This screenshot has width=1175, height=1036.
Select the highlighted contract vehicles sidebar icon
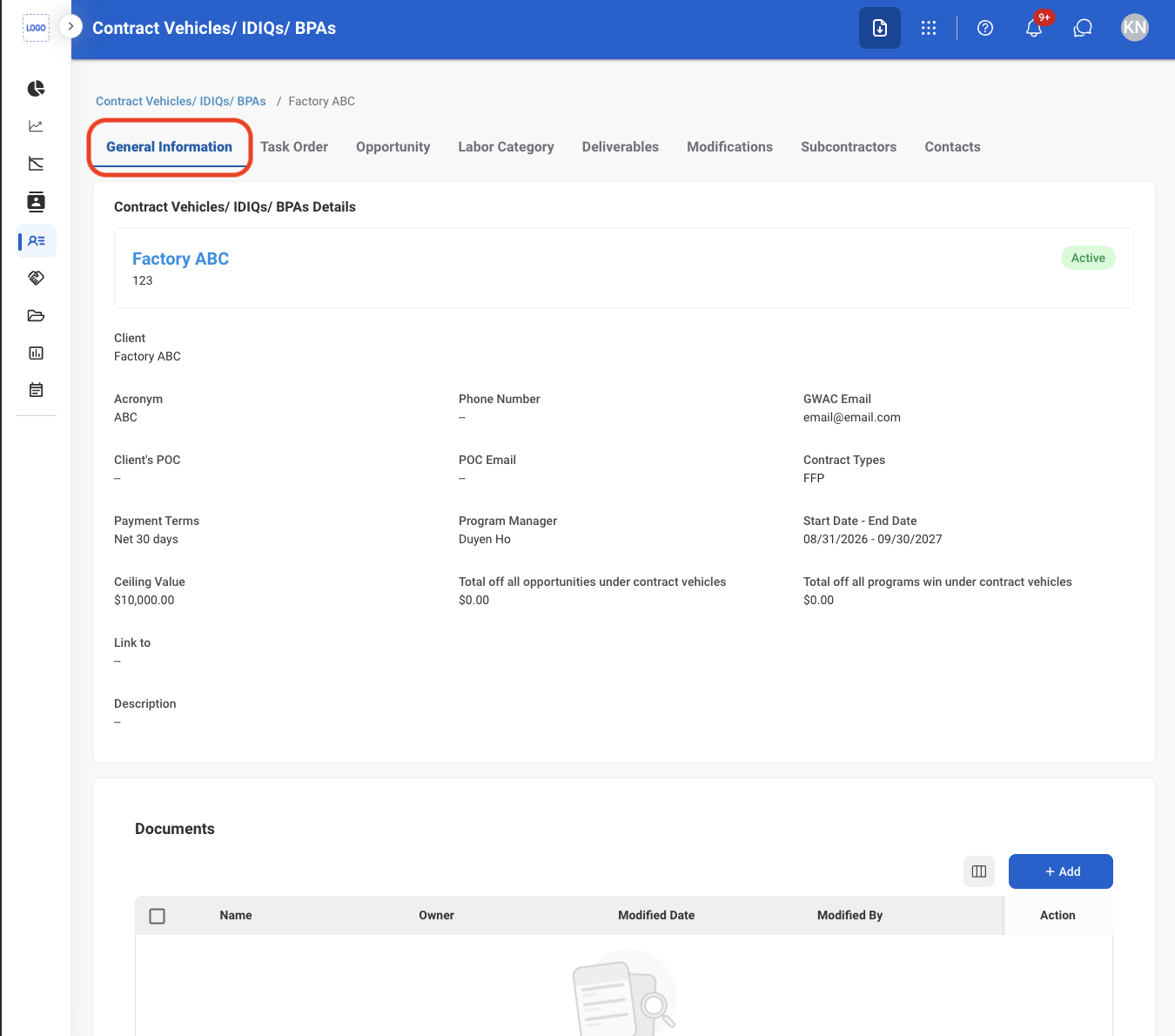(36, 240)
